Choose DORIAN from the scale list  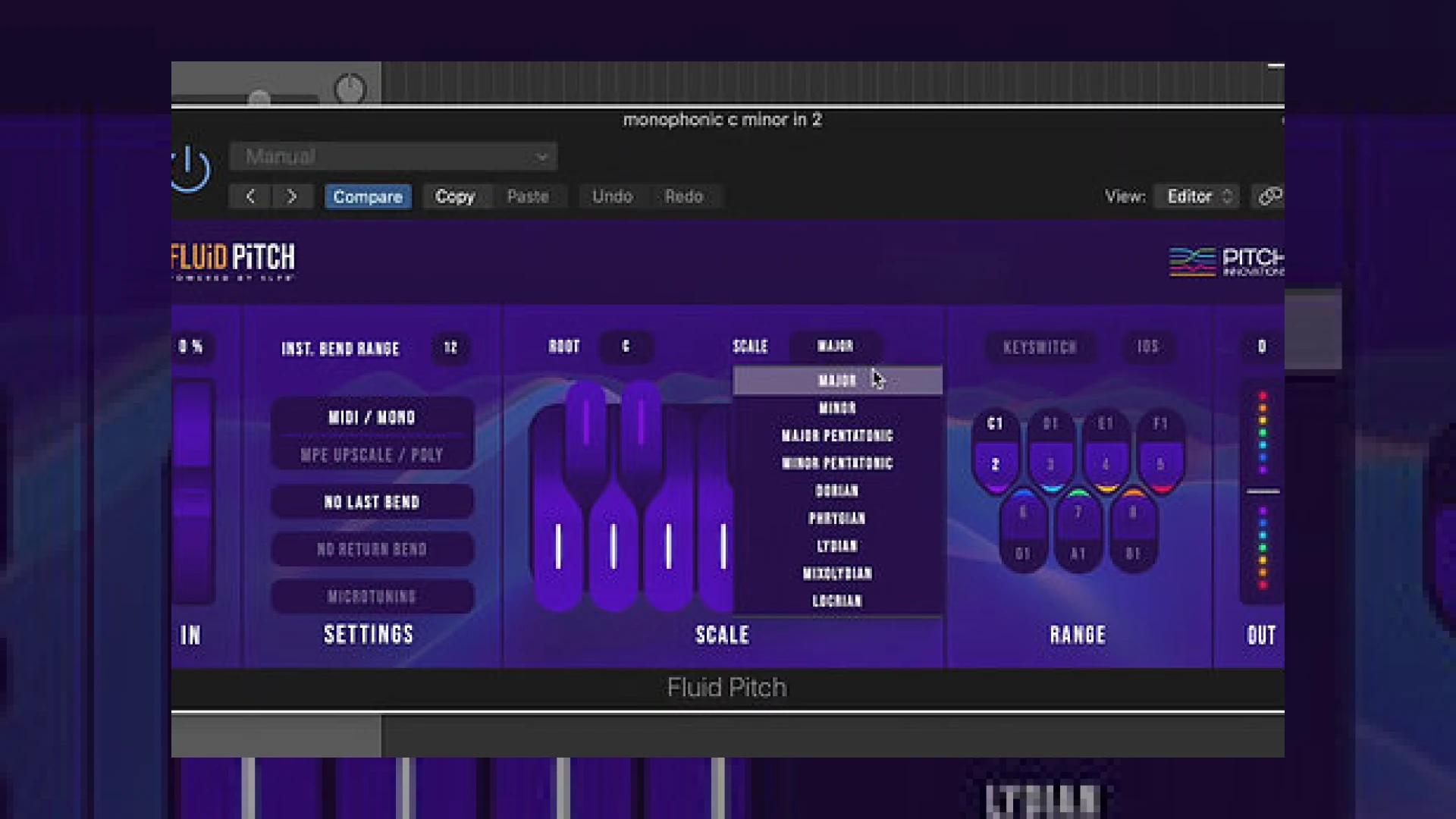point(837,491)
